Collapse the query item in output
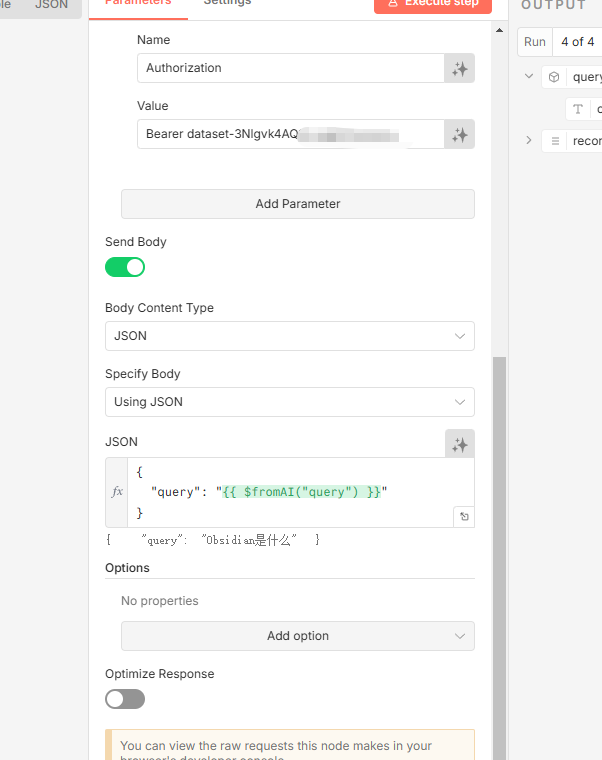This screenshot has height=760, width=602. (x=529, y=77)
